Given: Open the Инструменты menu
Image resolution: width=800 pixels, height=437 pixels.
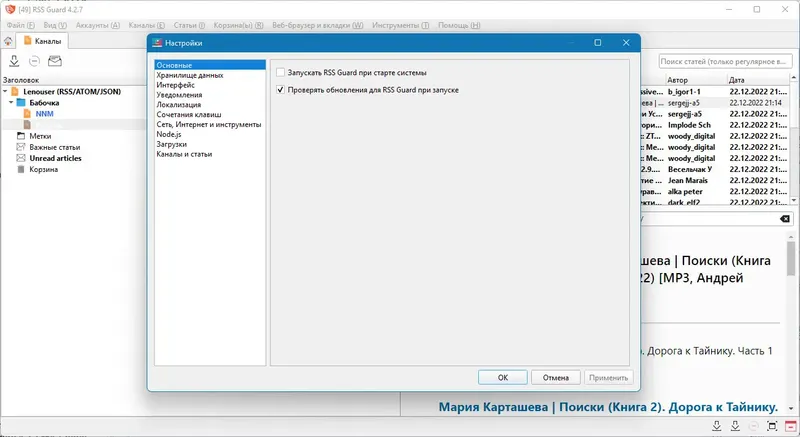Looking at the screenshot, I should 401,25.
